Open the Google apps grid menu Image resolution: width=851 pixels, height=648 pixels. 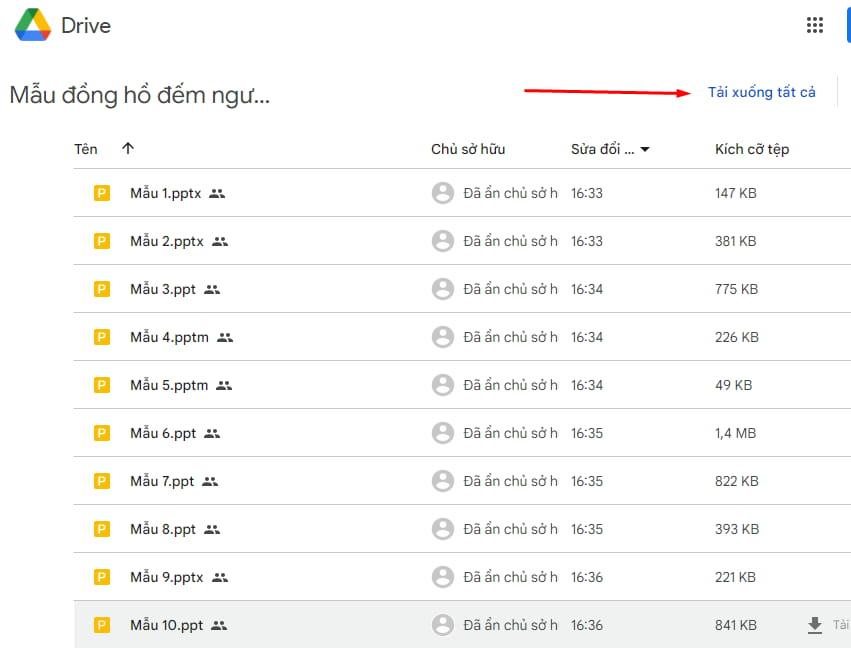click(x=814, y=24)
